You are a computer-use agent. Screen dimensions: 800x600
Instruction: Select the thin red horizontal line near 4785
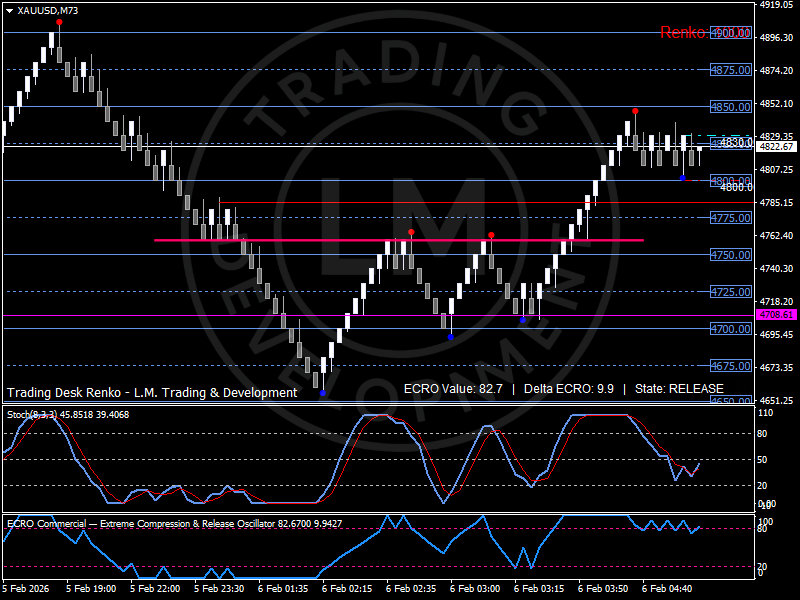486,203
